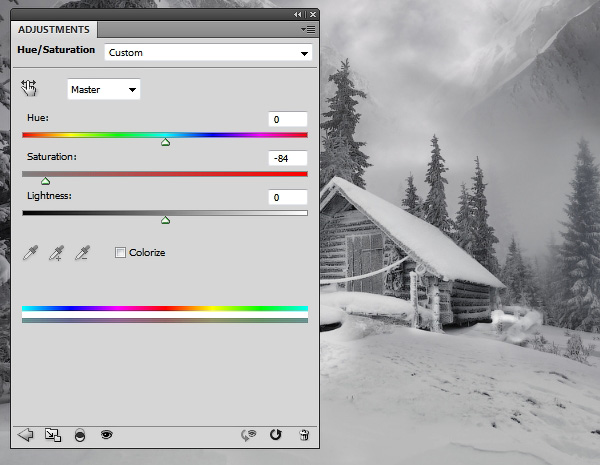The image size is (600, 465).
Task: Click the Saturation: label
Action: click(x=52, y=157)
